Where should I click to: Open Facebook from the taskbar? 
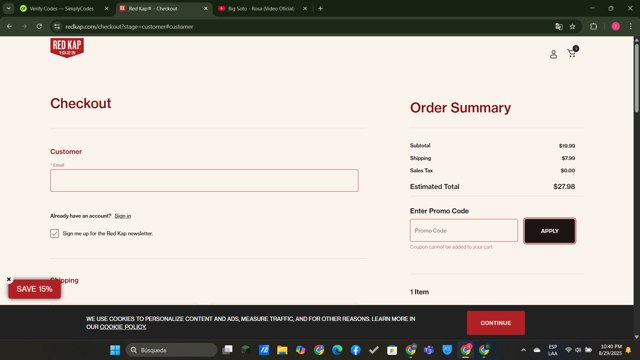tap(356, 350)
